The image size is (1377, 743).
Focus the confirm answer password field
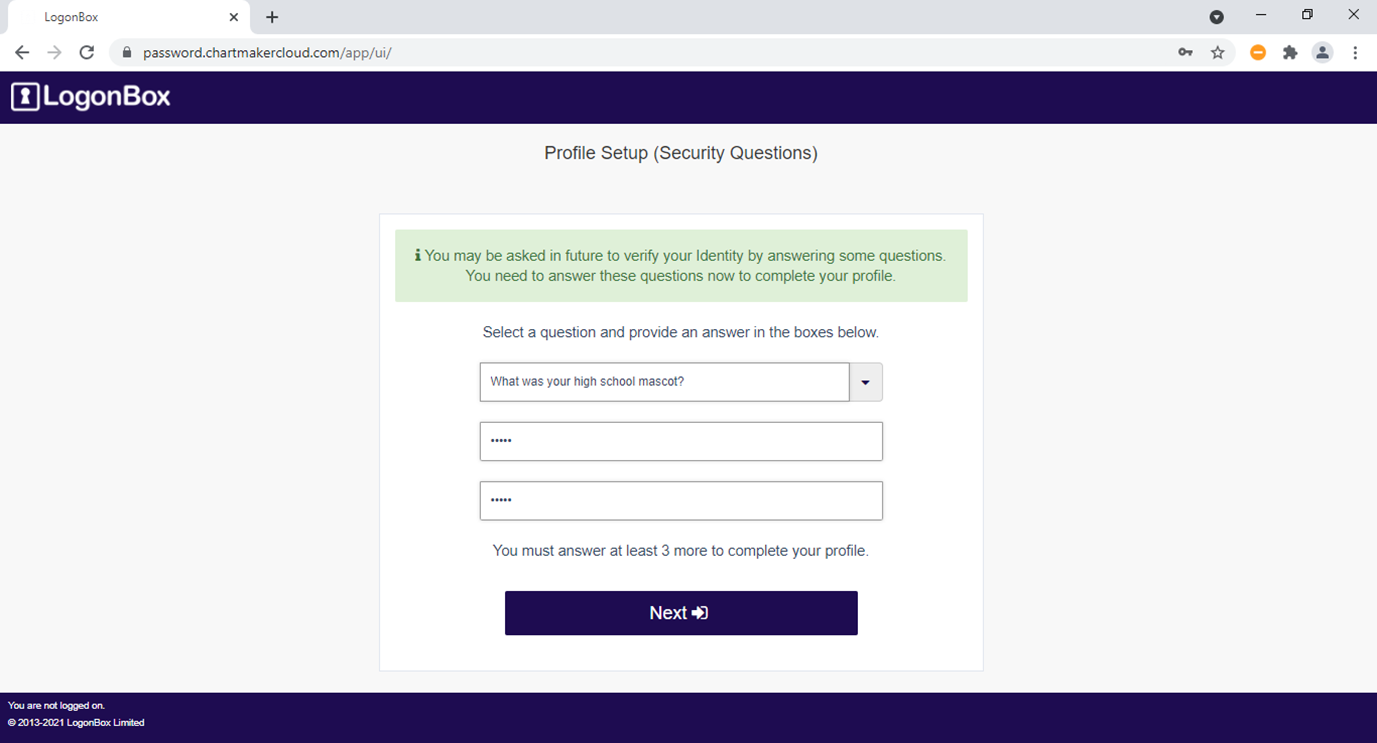coord(681,501)
